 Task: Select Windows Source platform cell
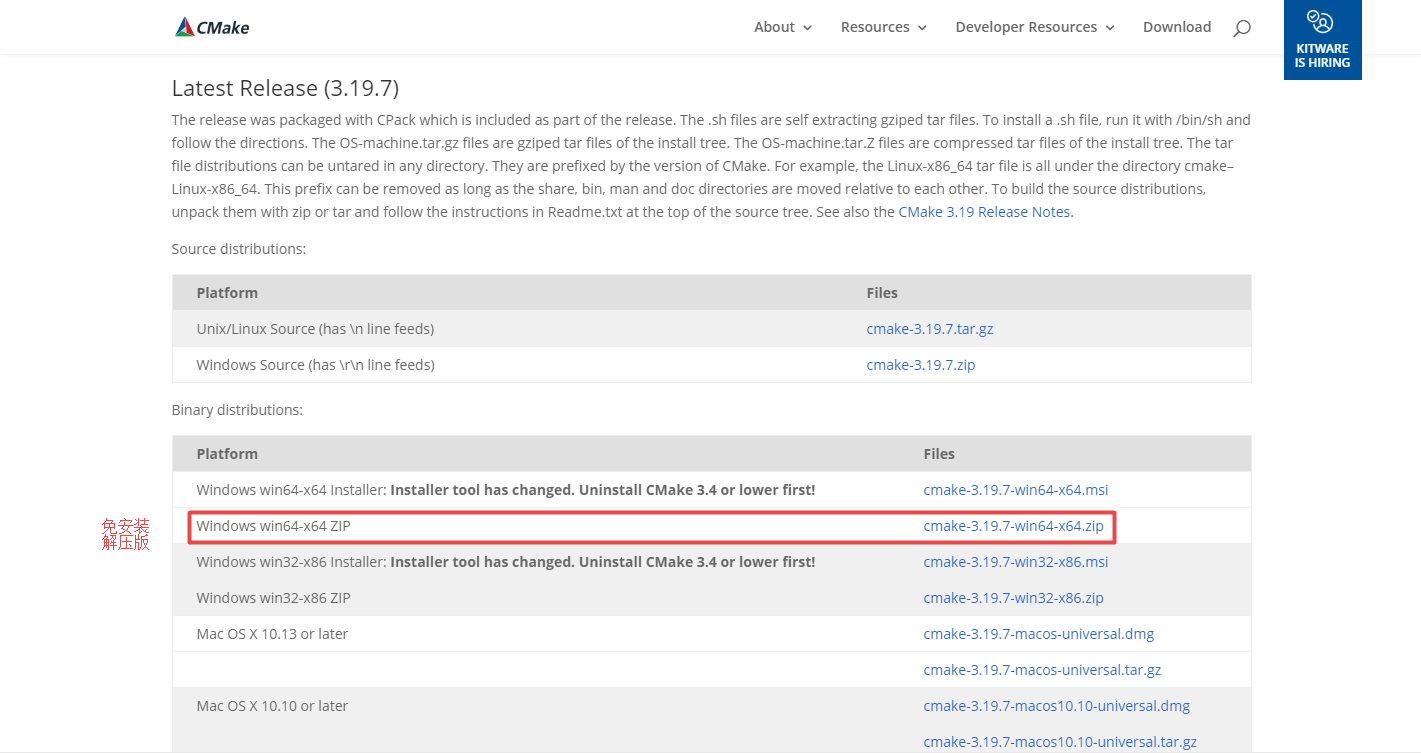[315, 365]
